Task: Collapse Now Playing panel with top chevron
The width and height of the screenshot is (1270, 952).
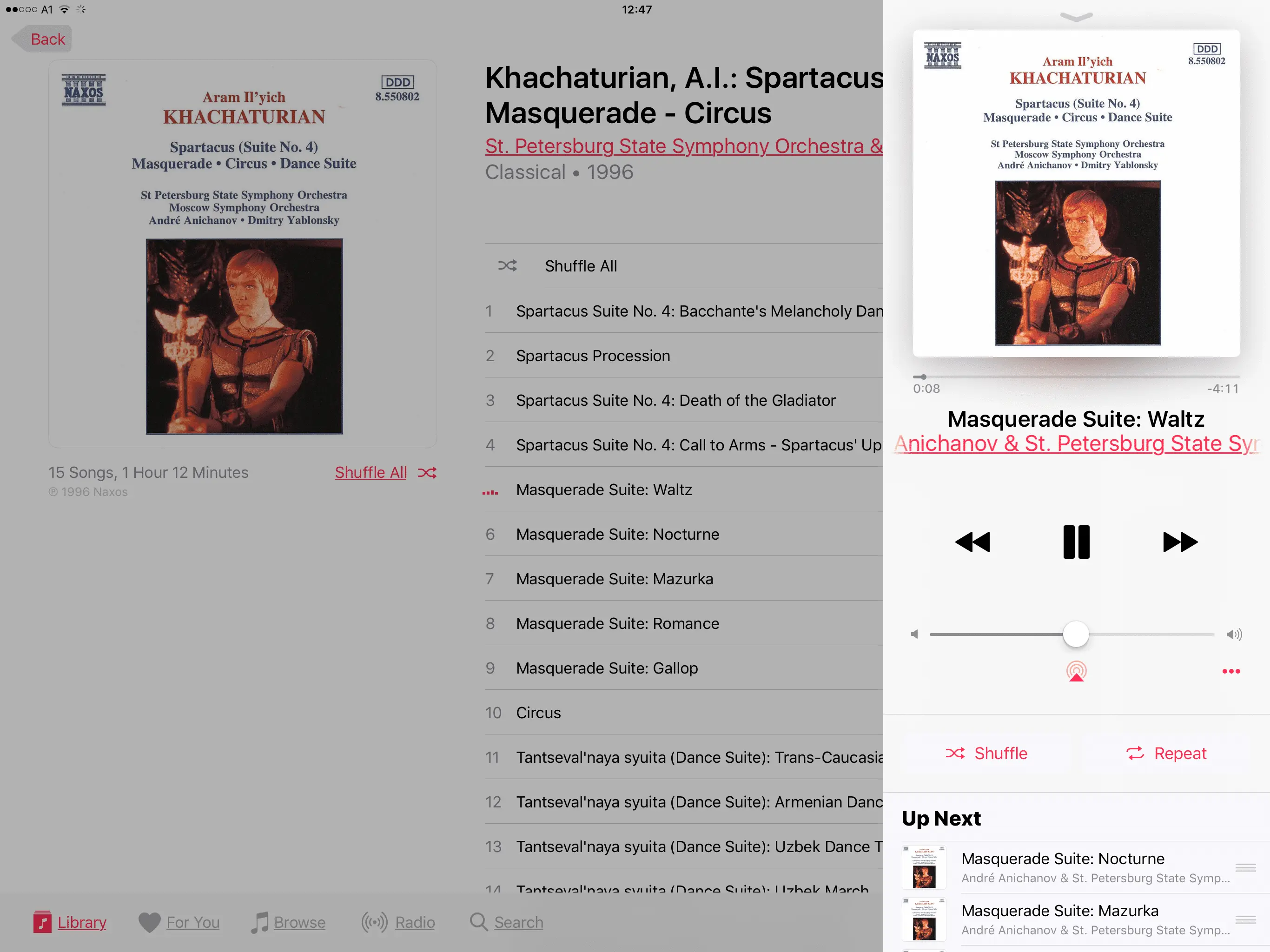Action: 1076,17
